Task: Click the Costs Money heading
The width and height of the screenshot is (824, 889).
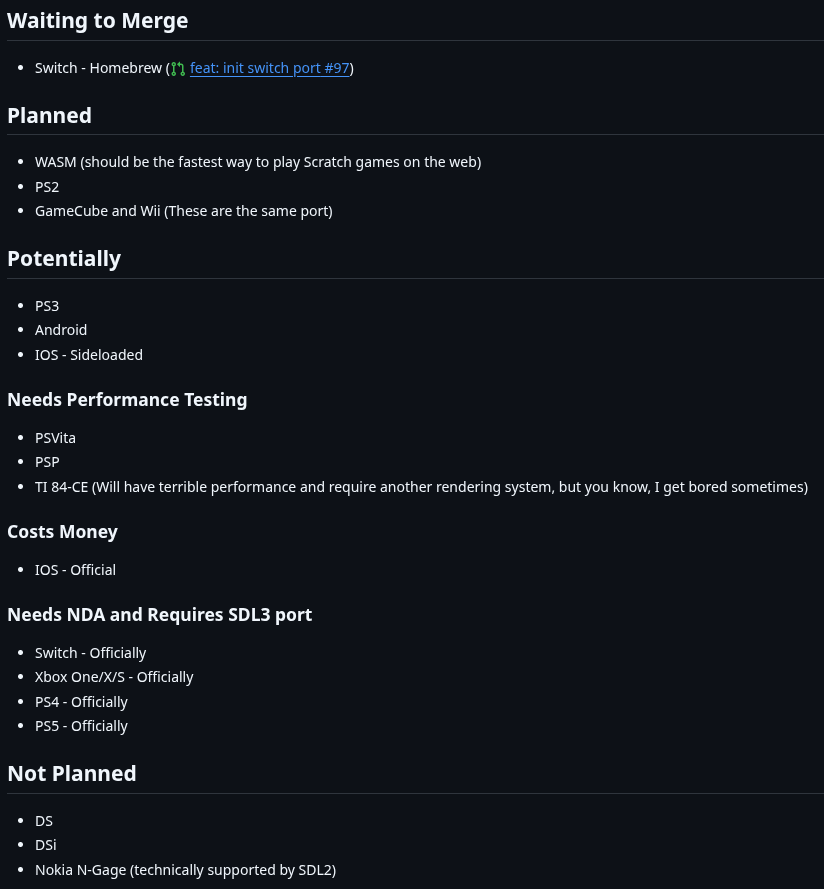Action: point(62,532)
